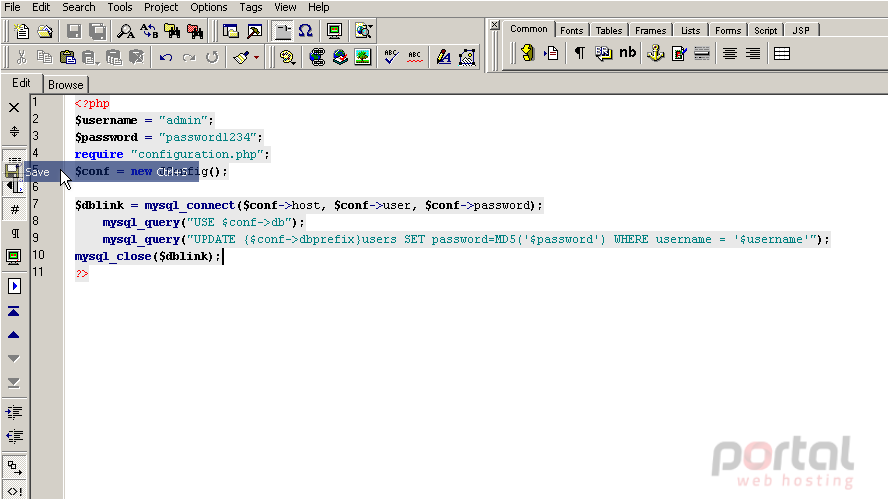Switch to the JSP quick bar tab

[801, 31]
